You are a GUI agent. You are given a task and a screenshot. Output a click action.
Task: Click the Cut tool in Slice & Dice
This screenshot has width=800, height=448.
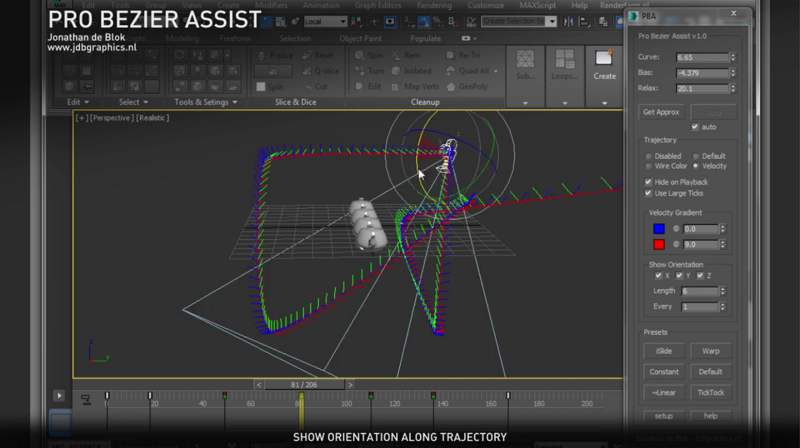pyautogui.click(x=315, y=87)
